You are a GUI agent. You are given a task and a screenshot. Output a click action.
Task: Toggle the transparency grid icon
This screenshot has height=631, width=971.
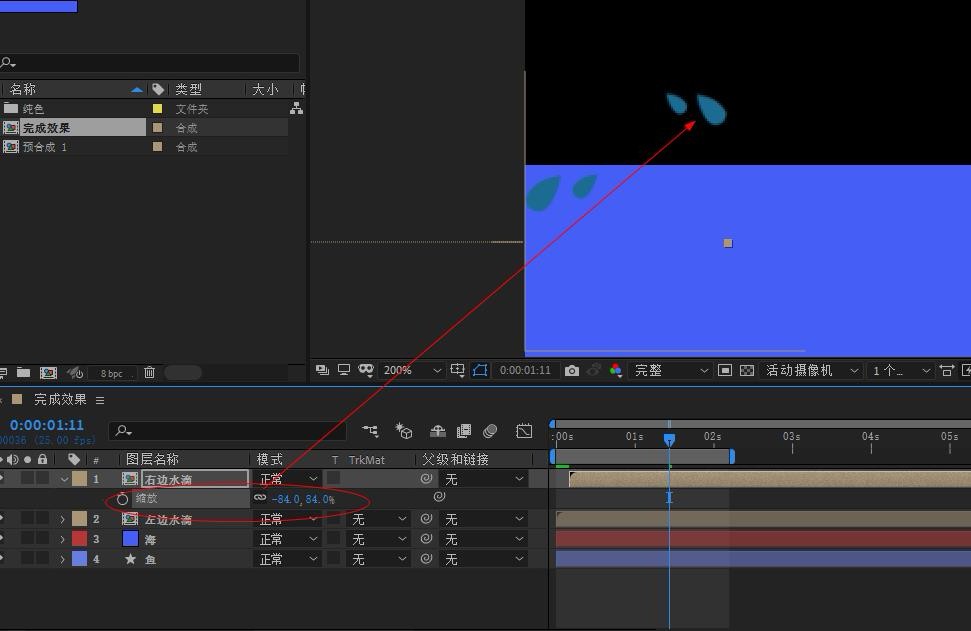(747, 370)
